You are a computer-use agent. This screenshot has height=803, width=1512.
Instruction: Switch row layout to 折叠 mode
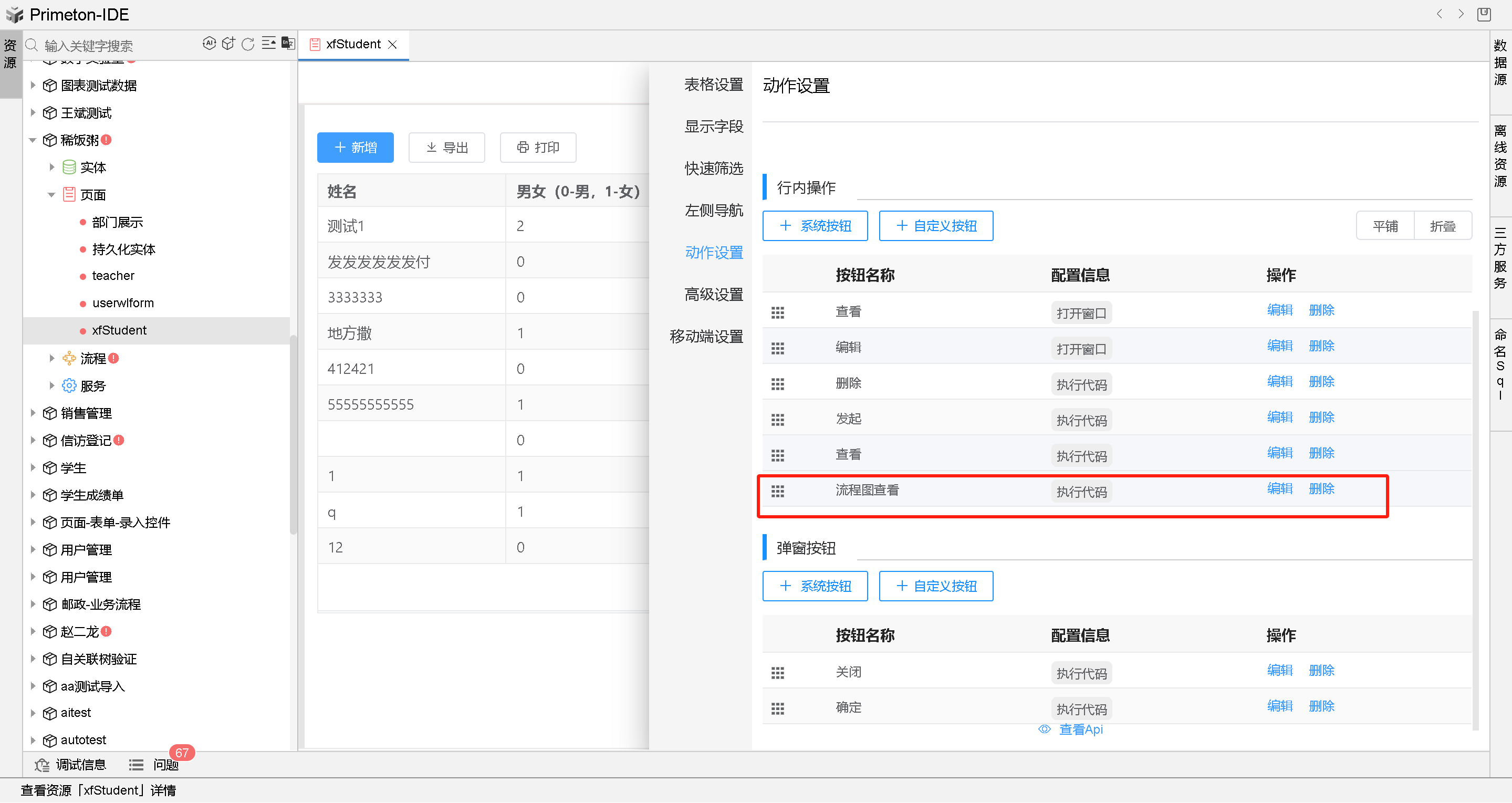[1442, 226]
